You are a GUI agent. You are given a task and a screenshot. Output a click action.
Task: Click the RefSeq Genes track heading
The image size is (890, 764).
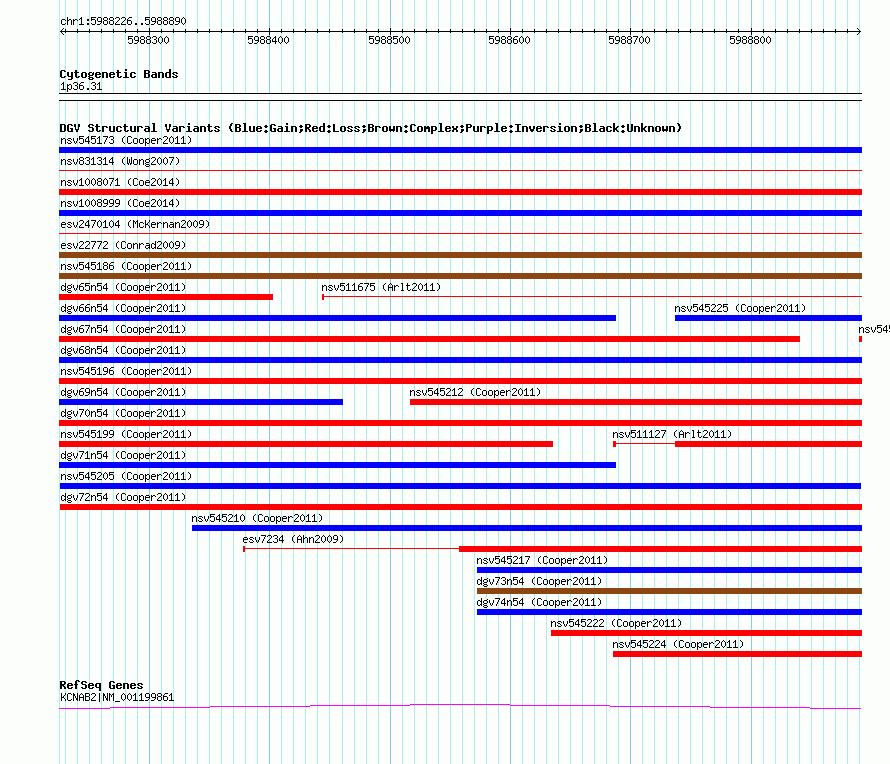[101, 685]
